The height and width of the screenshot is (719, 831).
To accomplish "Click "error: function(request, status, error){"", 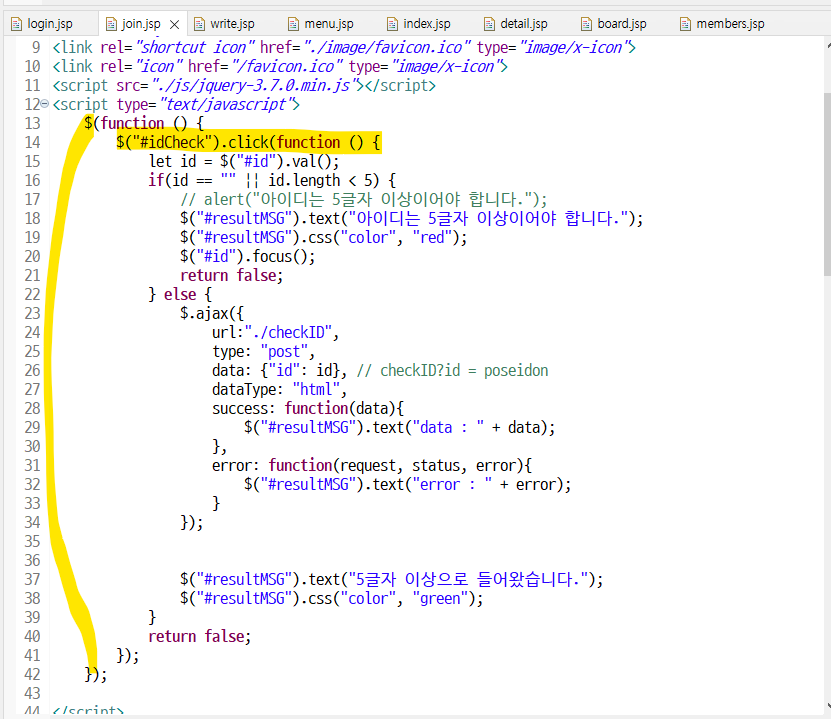I will pyautogui.click(x=372, y=466).
